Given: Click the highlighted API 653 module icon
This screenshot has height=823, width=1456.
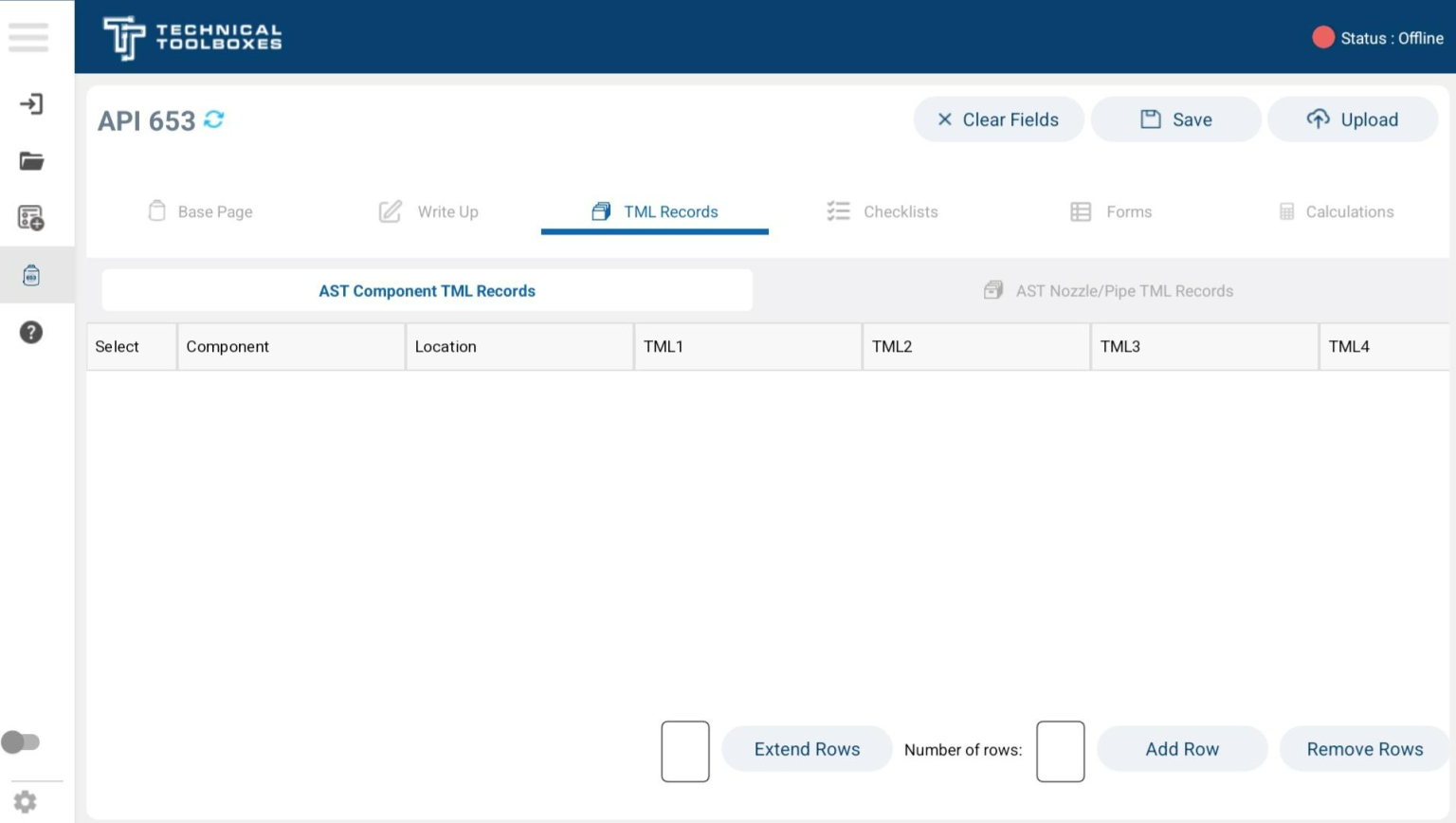Looking at the screenshot, I should click(x=31, y=275).
